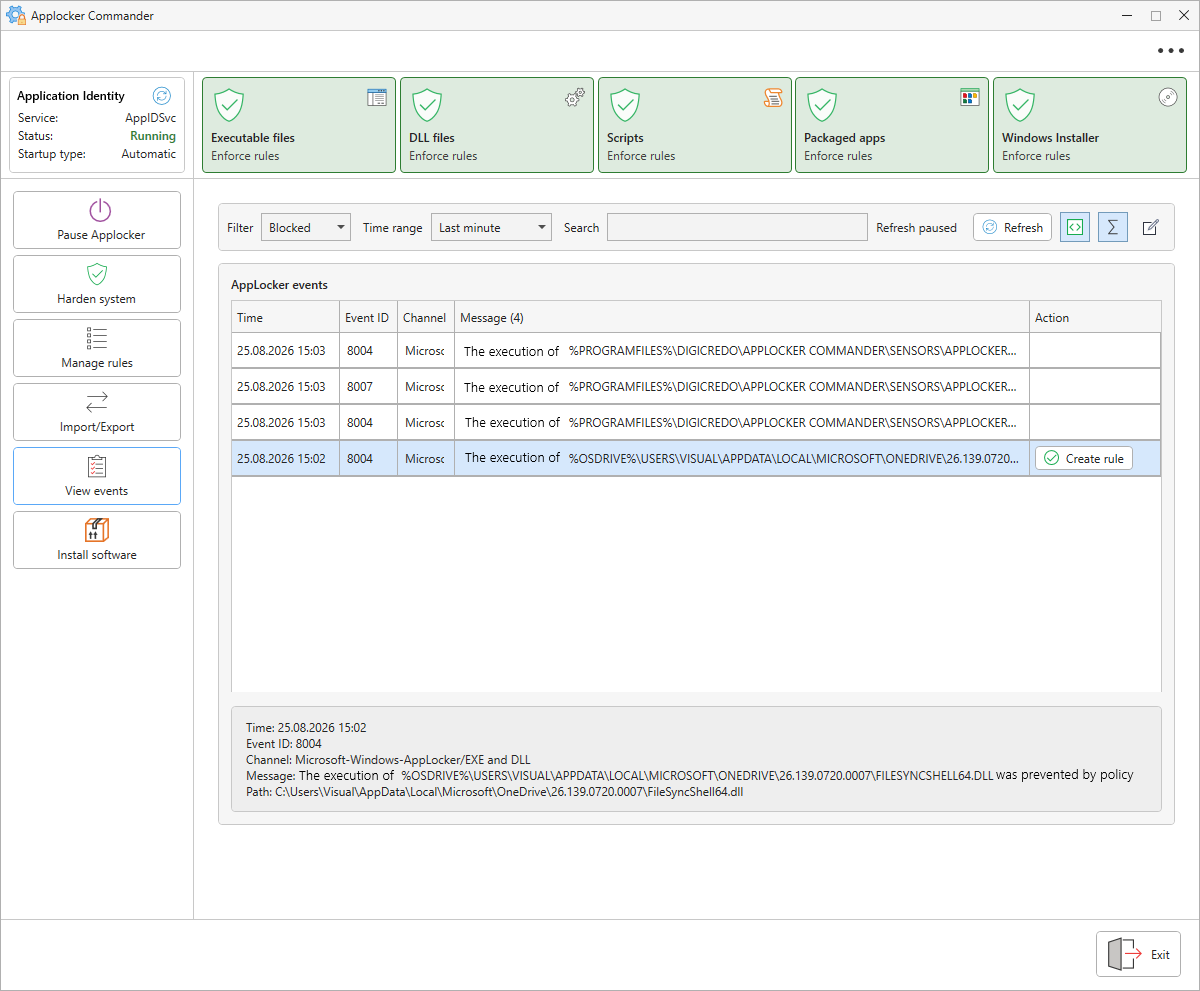Click the Message (4) column header
The width and height of the screenshot is (1200, 991).
742,317
